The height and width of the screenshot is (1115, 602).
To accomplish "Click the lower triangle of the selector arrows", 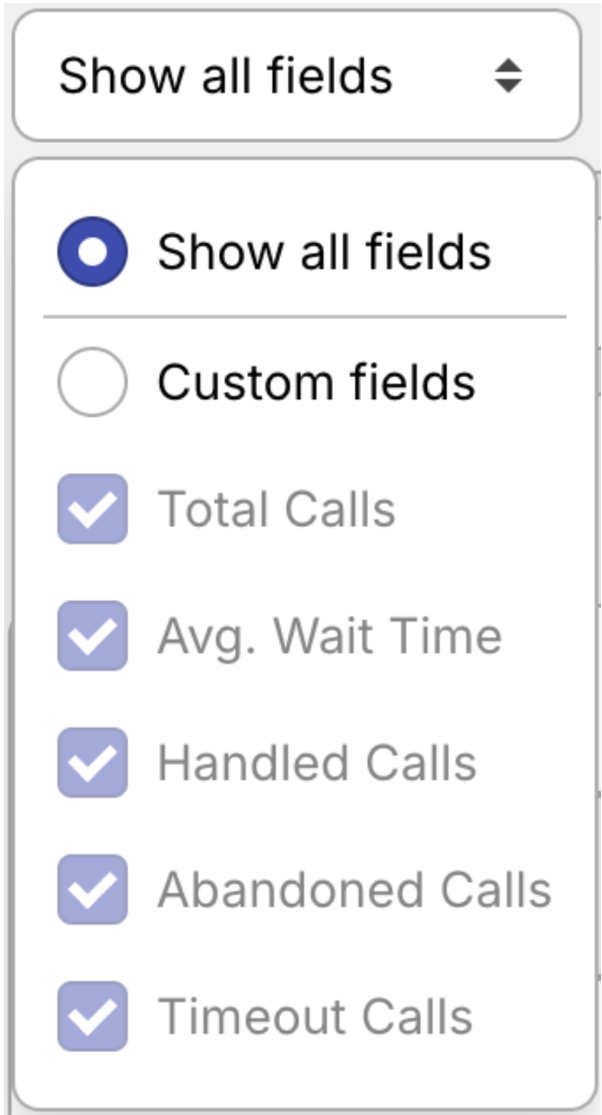I will [509, 86].
